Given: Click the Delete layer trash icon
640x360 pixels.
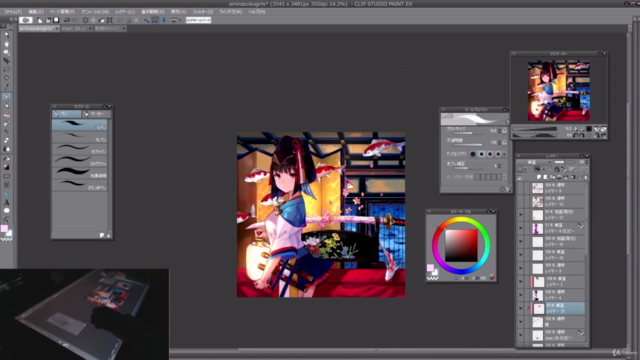Looking at the screenshot, I should (x=586, y=177).
